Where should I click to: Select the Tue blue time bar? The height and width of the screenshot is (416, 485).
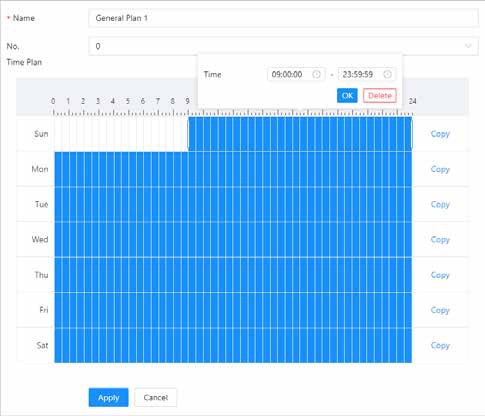(233, 204)
